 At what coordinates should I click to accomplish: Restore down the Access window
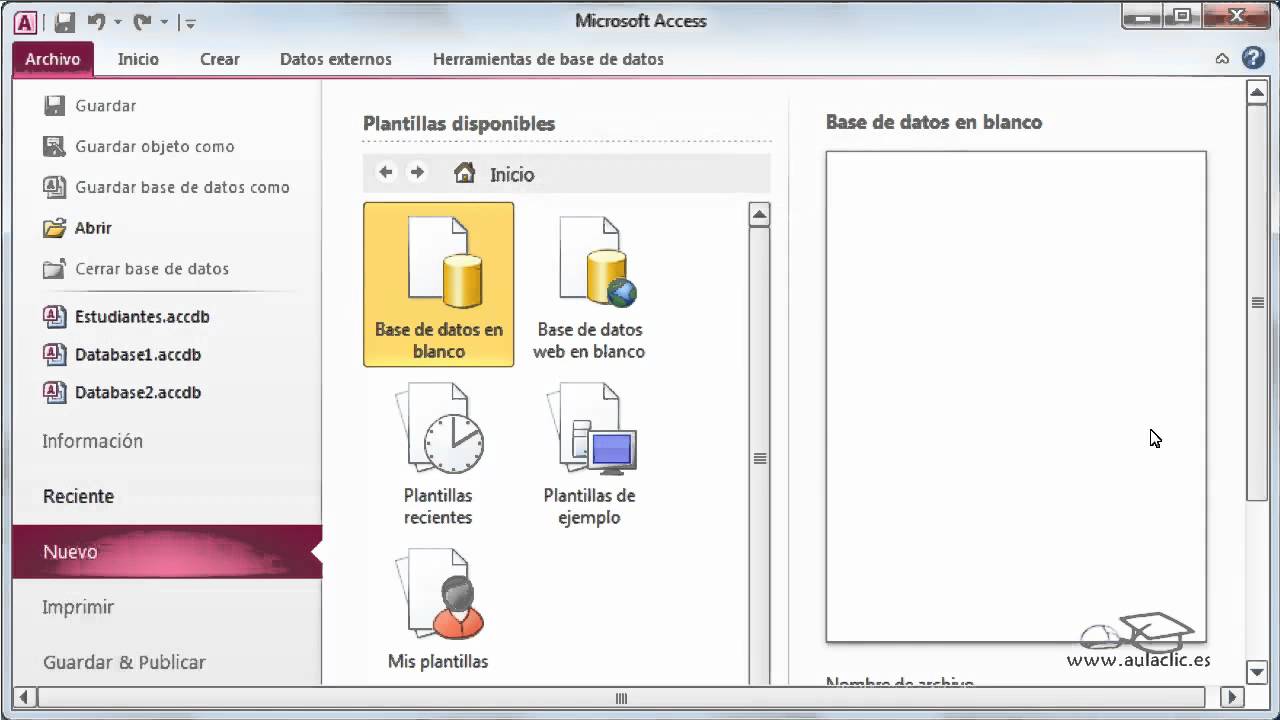(x=1184, y=17)
